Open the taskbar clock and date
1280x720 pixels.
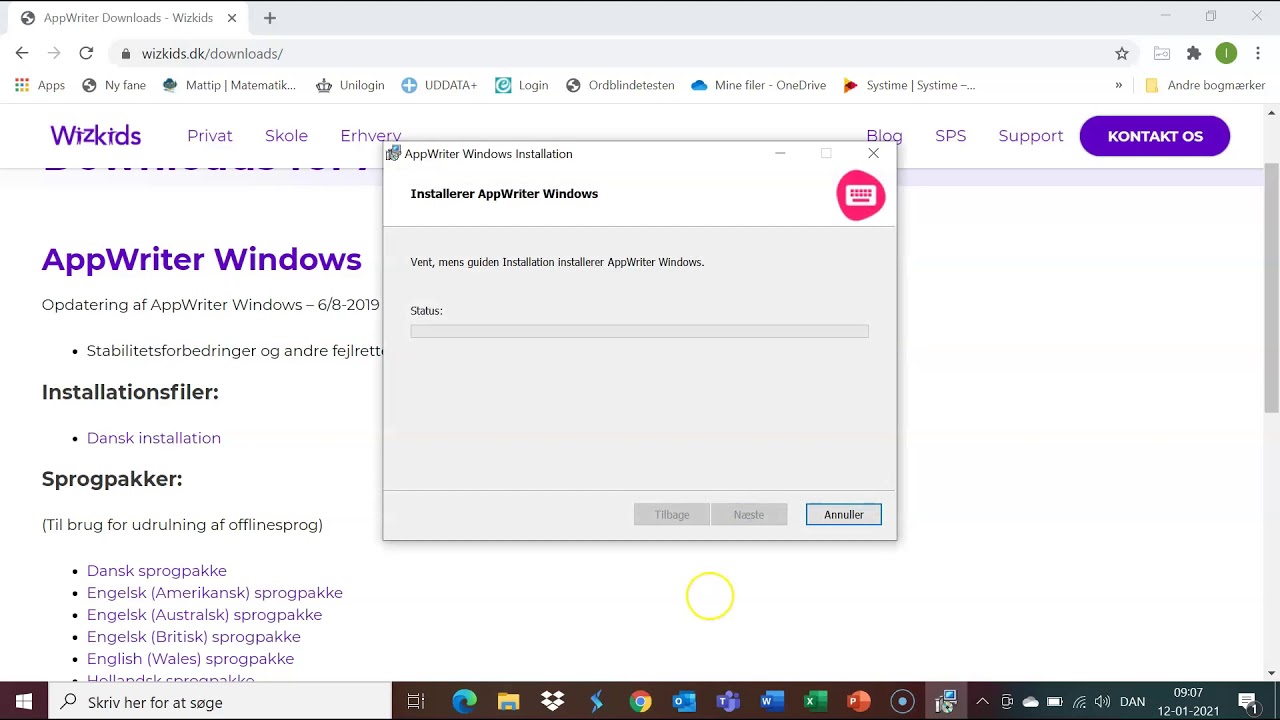pyautogui.click(x=1189, y=702)
